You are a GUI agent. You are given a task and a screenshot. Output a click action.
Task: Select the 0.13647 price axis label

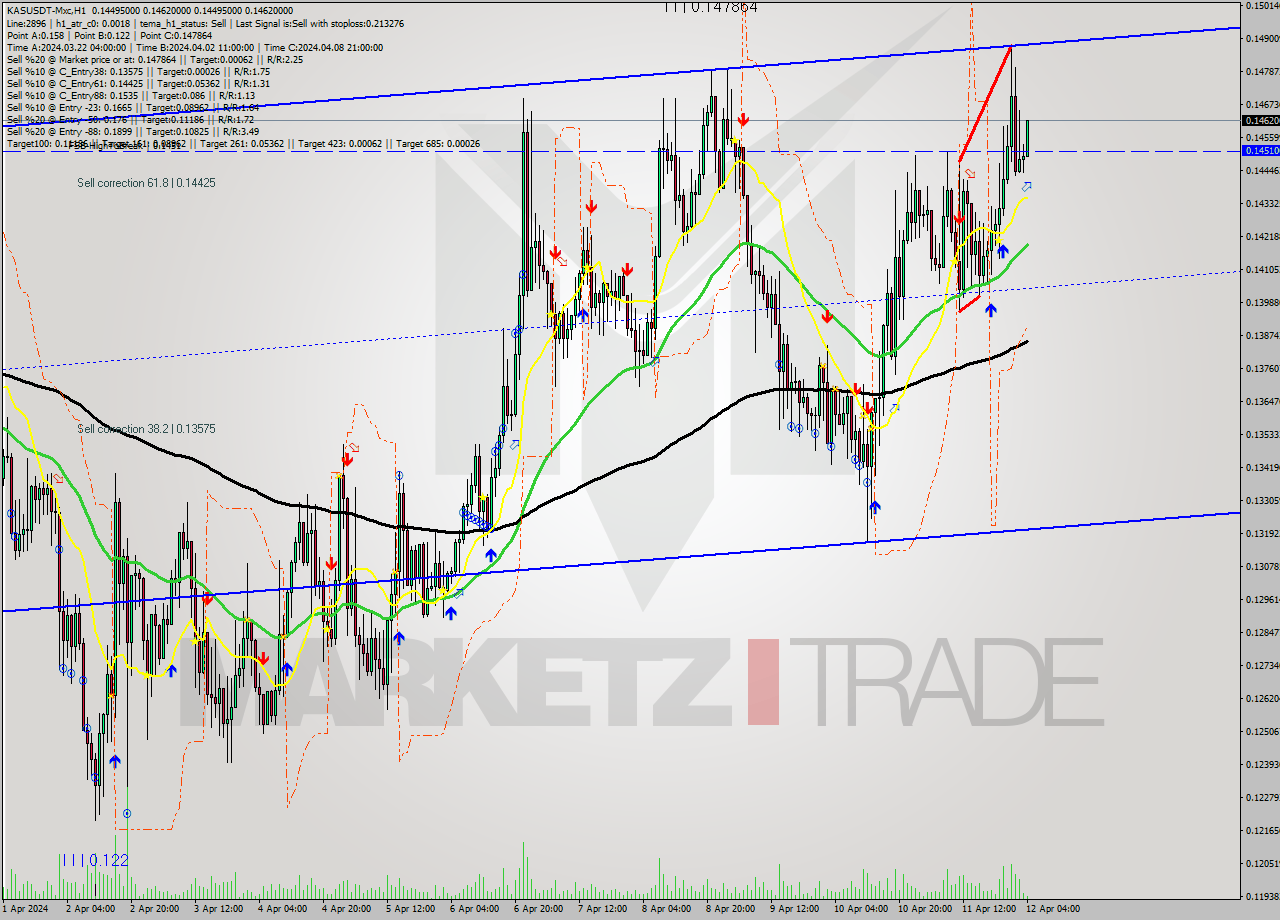tap(1263, 402)
